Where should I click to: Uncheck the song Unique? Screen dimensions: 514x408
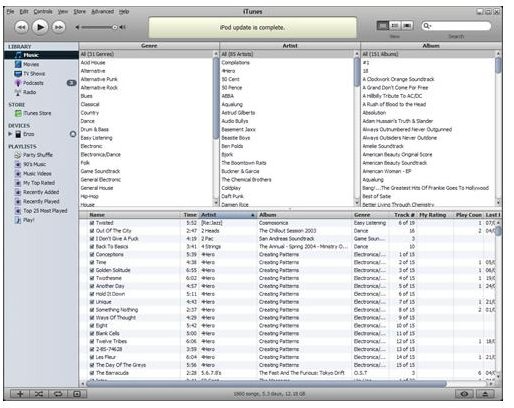point(92,302)
